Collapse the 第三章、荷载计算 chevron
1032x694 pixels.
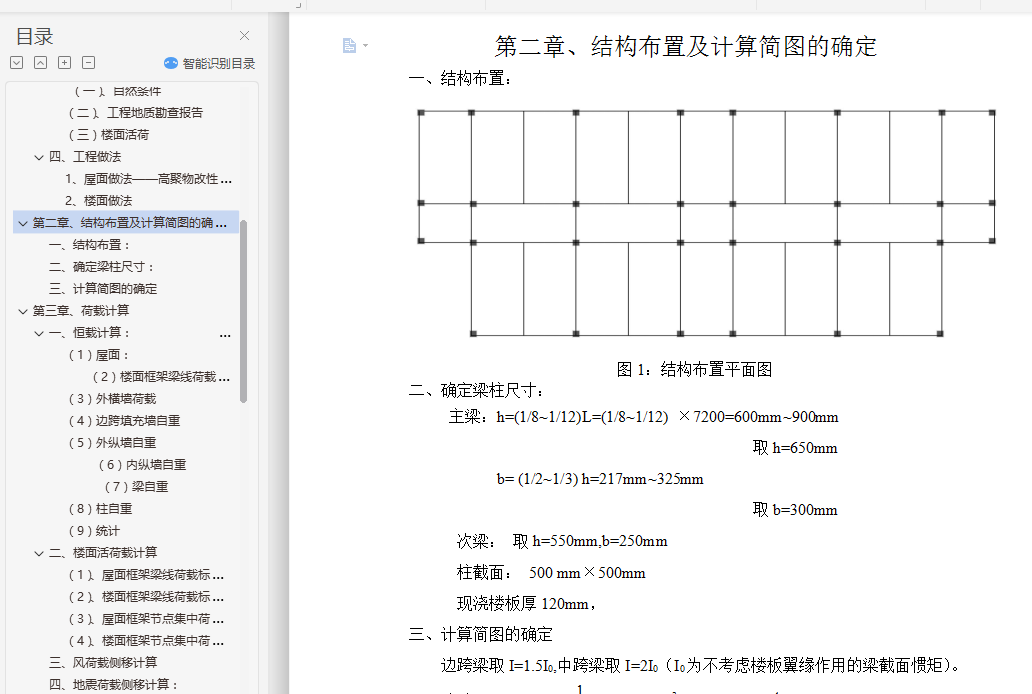point(23,311)
